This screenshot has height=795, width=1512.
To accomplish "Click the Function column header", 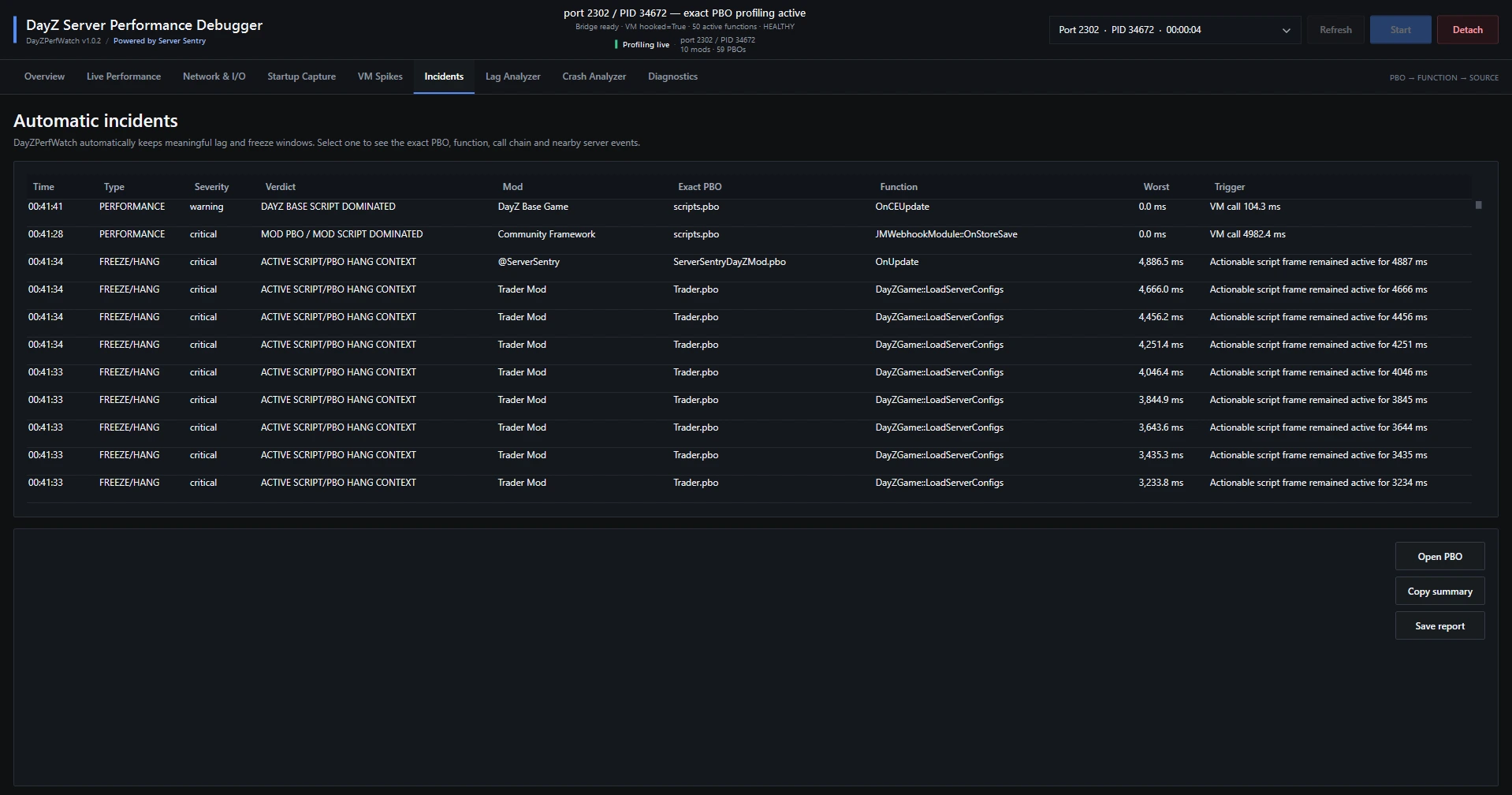I will coord(899,187).
